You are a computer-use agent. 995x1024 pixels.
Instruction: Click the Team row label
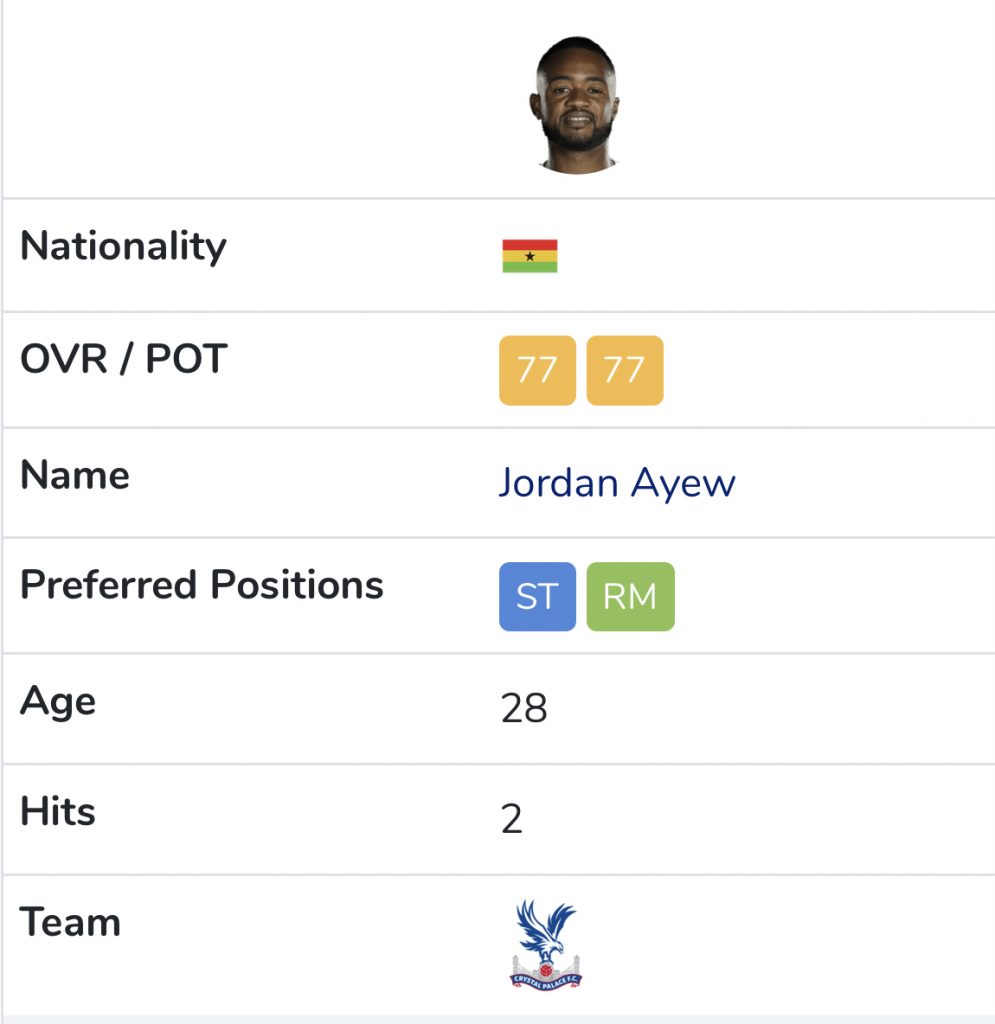(x=71, y=922)
